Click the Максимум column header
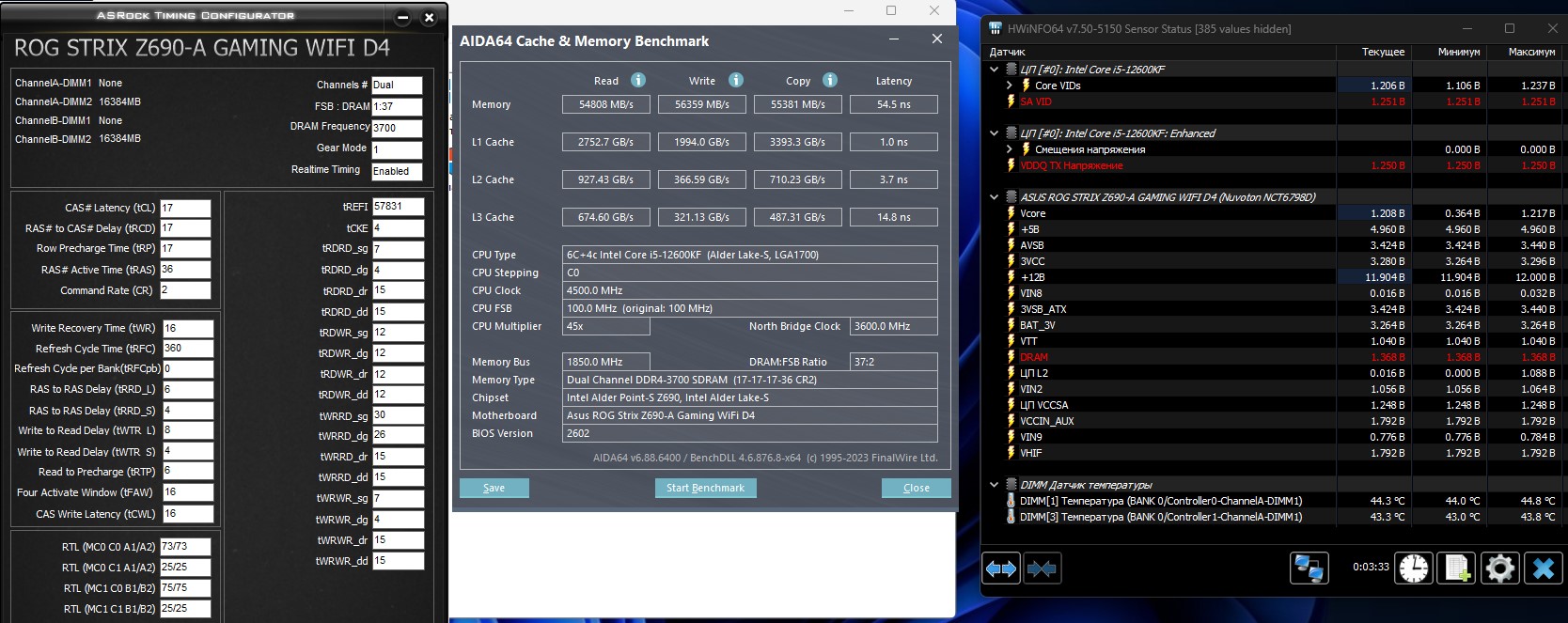This screenshot has height=623, width=1568. (x=1531, y=52)
